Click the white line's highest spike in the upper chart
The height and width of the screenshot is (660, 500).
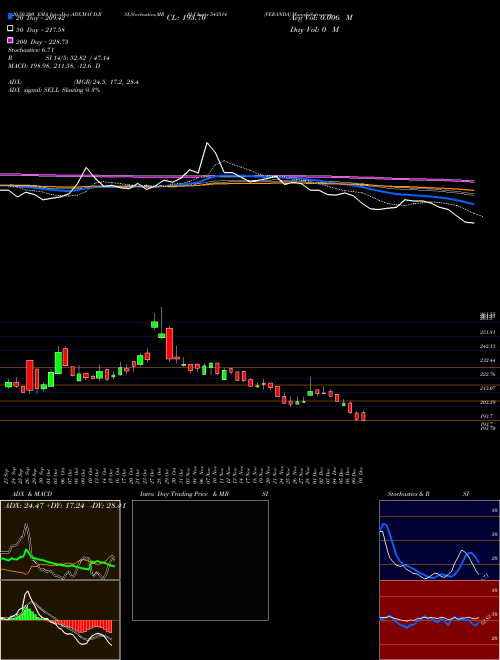pyautogui.click(x=207, y=144)
